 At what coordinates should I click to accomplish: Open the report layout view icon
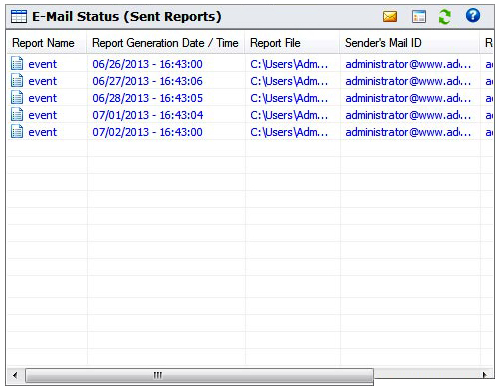coord(419,16)
